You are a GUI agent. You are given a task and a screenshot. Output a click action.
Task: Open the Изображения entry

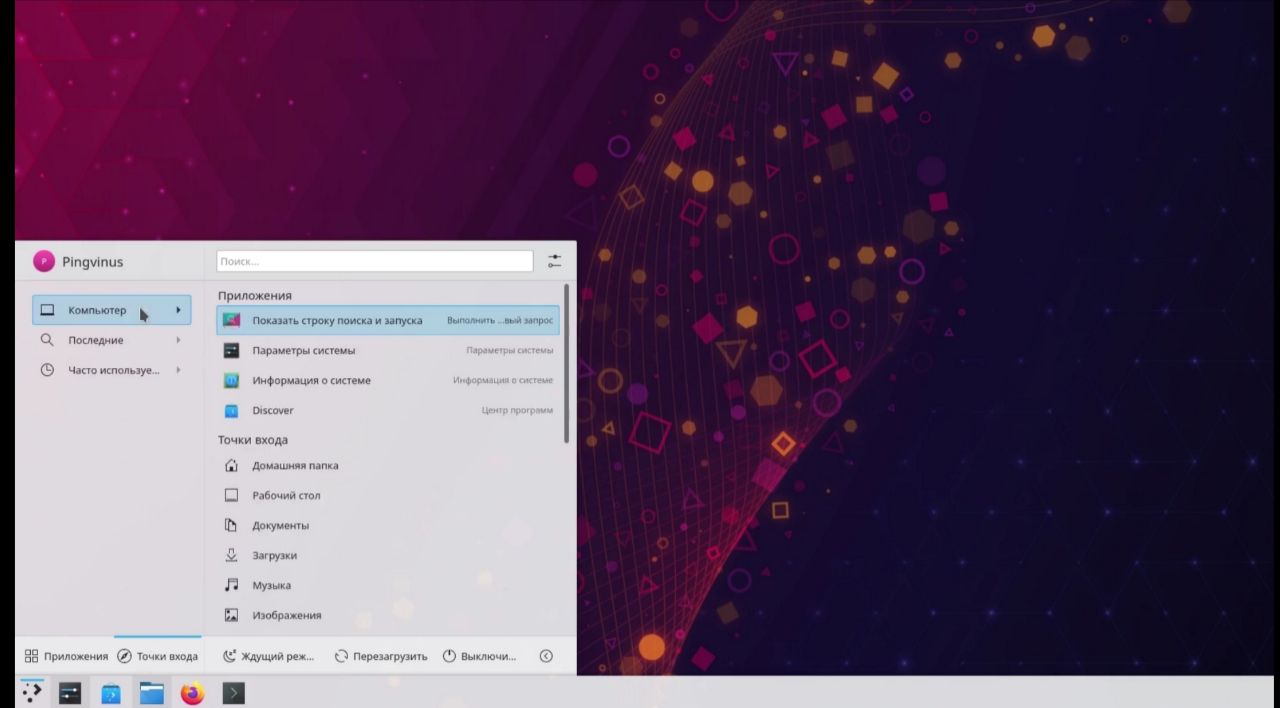[x=388, y=616]
